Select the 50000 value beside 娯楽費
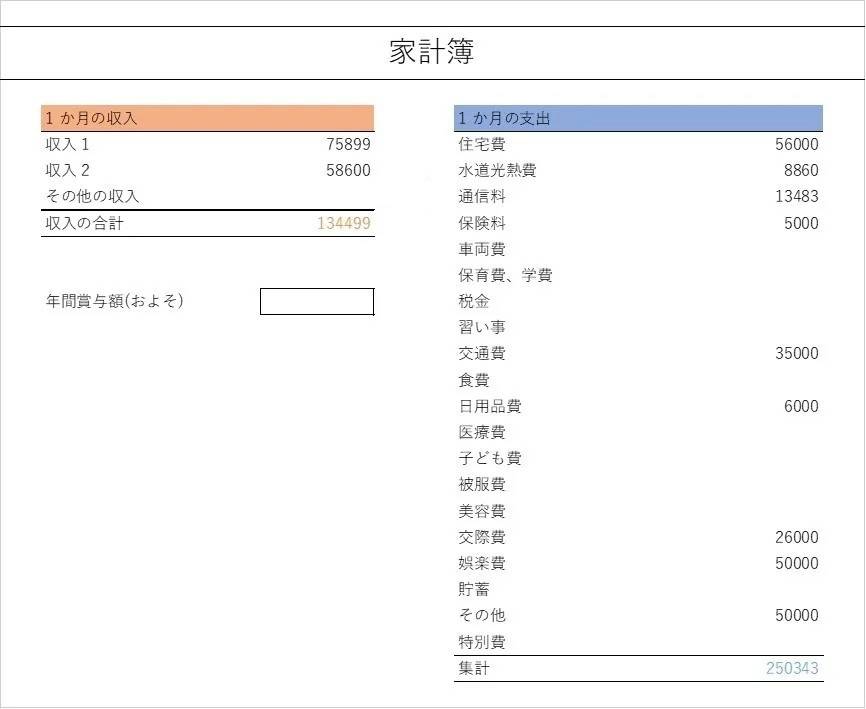Image resolution: width=866 pixels, height=709 pixels. pos(796,563)
